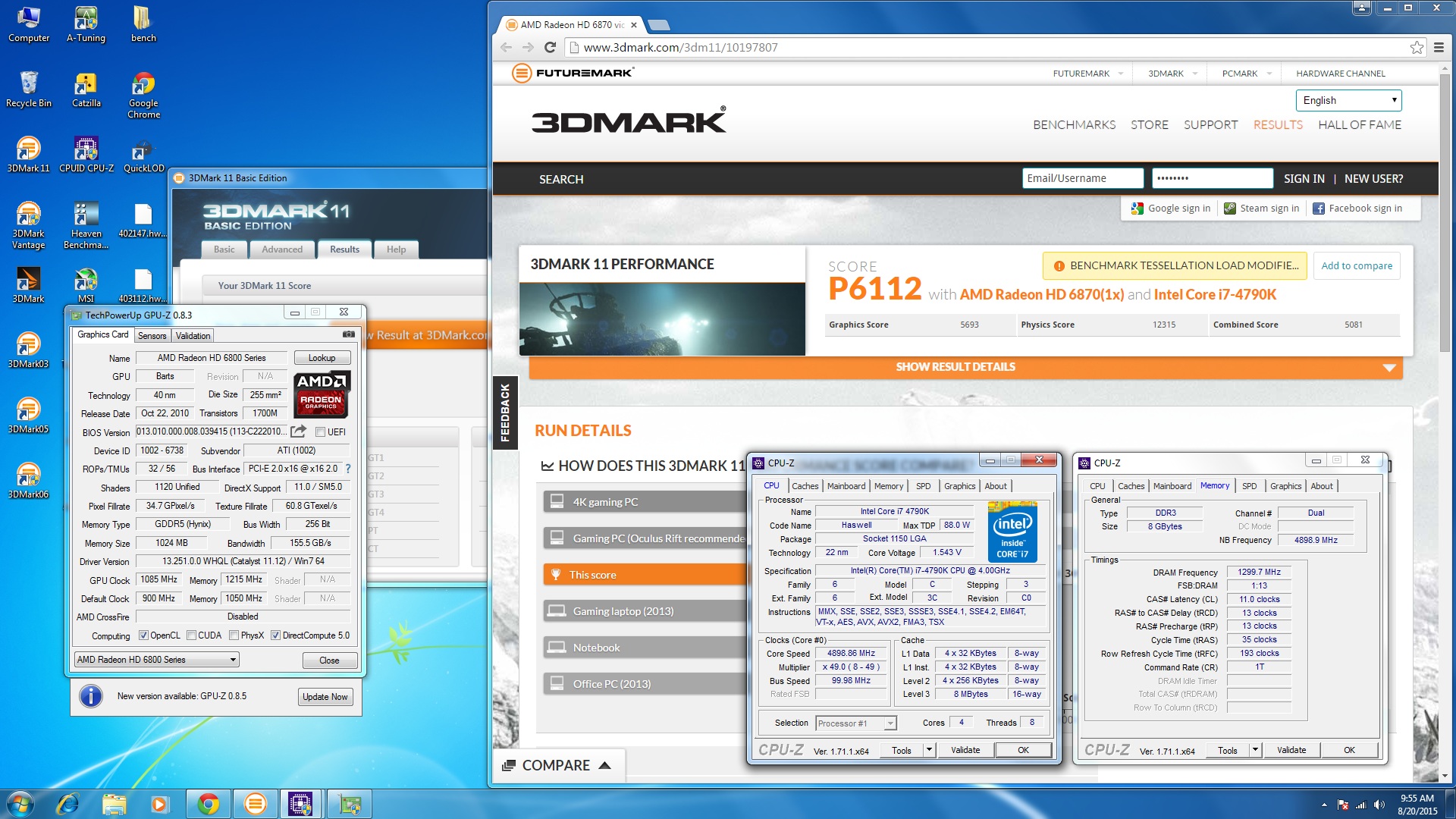
Task: Open Chrome's hamburger menu
Action: click(1439, 47)
